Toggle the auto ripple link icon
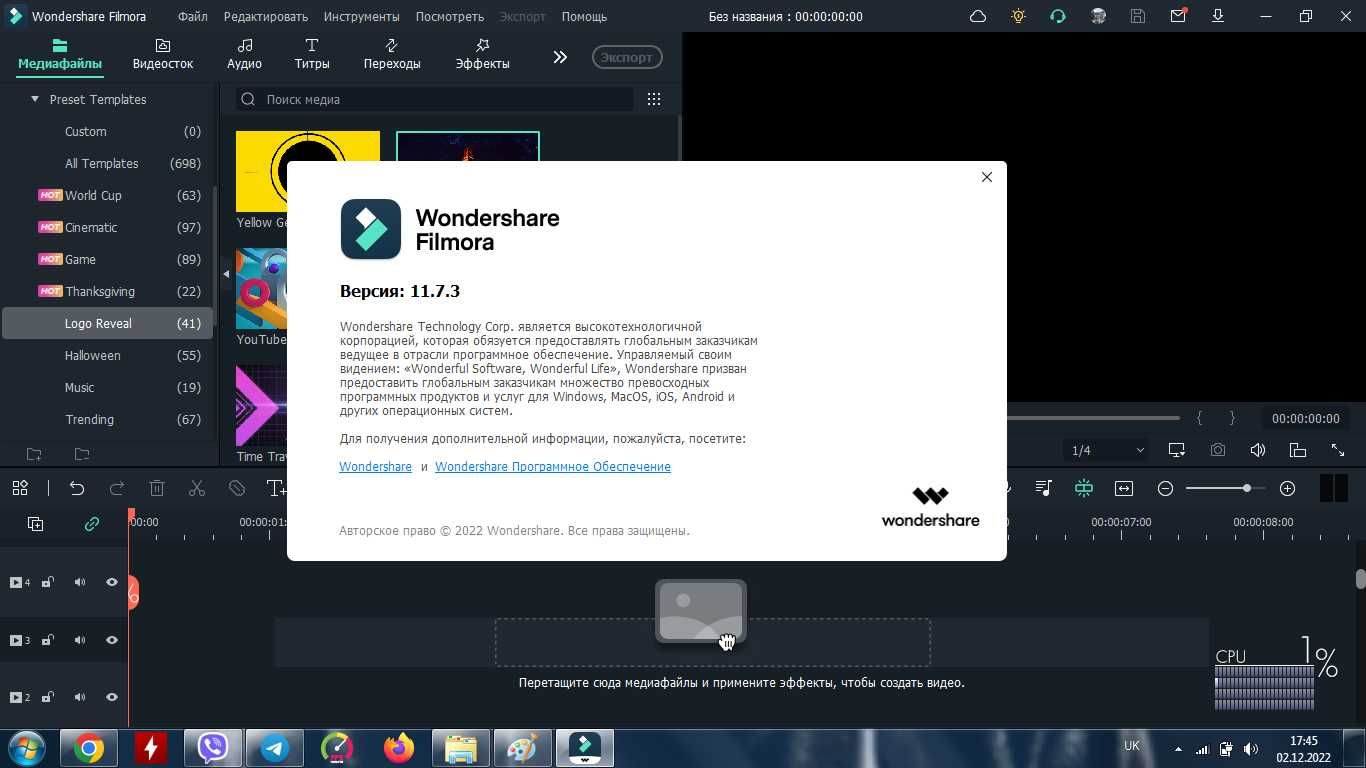Viewport: 1366px width, 768px height. point(92,524)
